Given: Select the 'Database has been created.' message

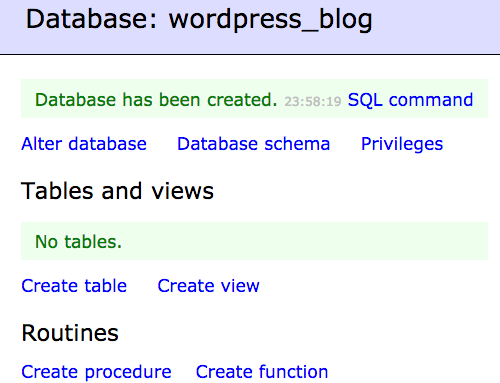Looking at the screenshot, I should tap(156, 100).
